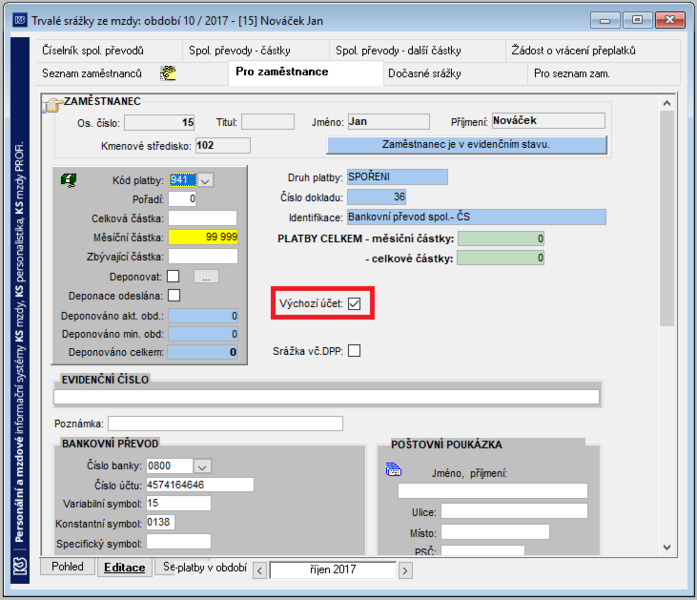Click the KS logo at the sidebar bottom

pos(20,566)
